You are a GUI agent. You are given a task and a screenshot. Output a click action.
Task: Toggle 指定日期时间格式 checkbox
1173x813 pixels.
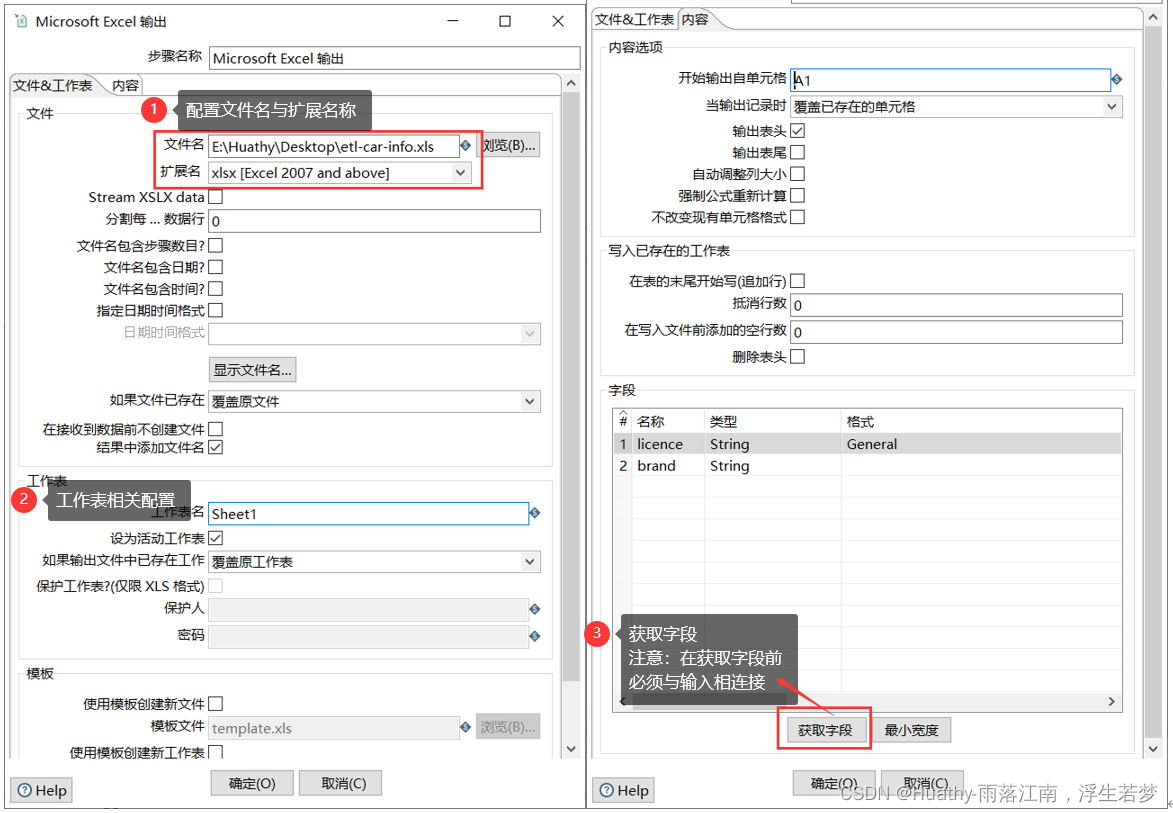tap(215, 310)
